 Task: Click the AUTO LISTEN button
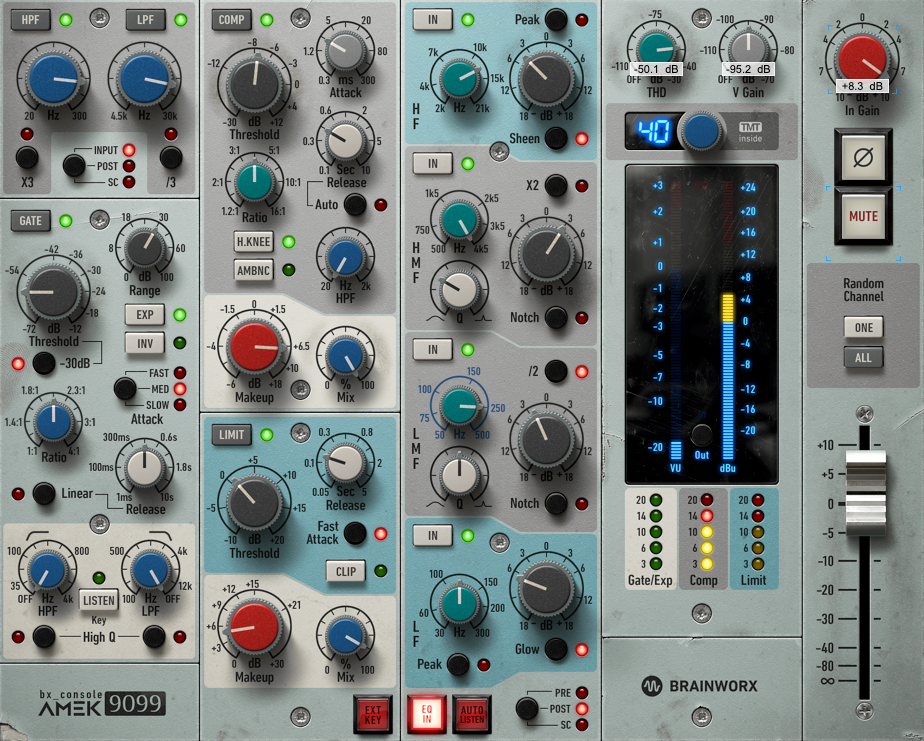click(472, 714)
